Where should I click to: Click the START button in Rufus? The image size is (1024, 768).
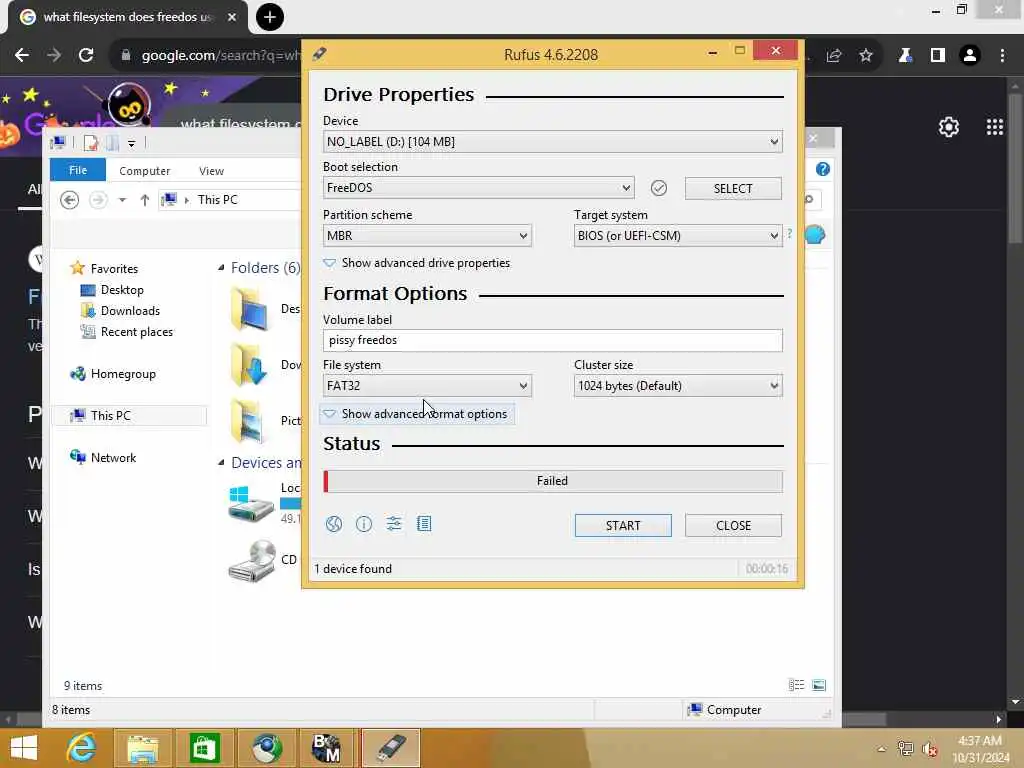coord(623,526)
